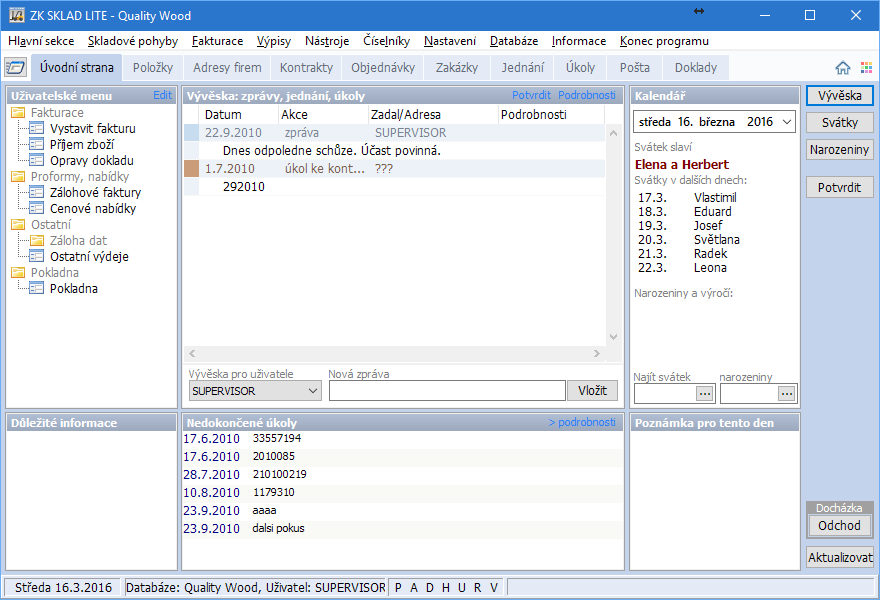Open the Hlavní sekce menu
Screen dimensions: 880x600
tap(41, 41)
